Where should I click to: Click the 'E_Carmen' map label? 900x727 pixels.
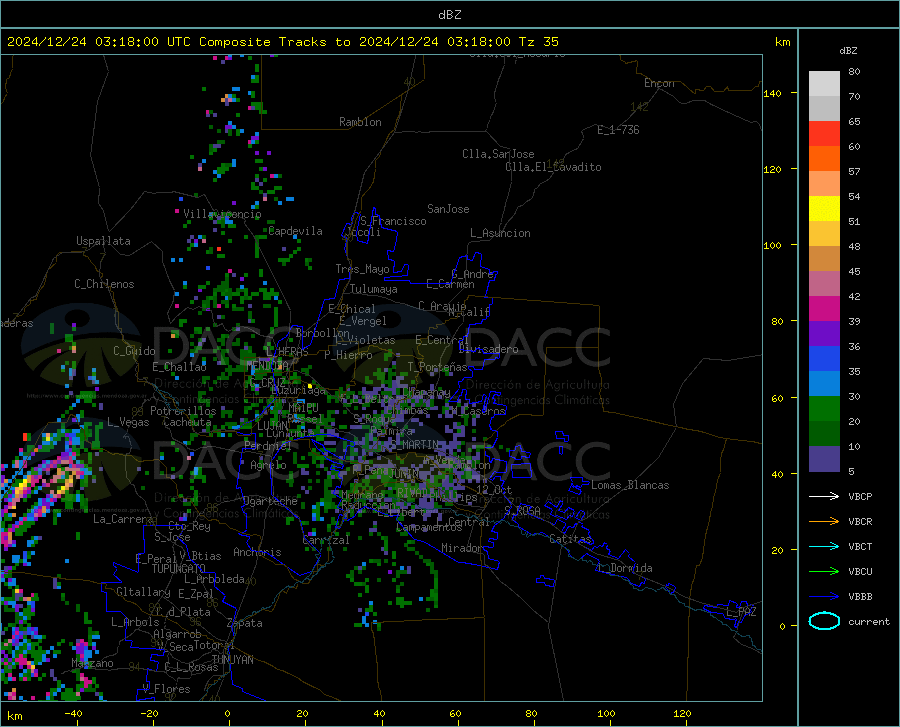pyautogui.click(x=450, y=284)
